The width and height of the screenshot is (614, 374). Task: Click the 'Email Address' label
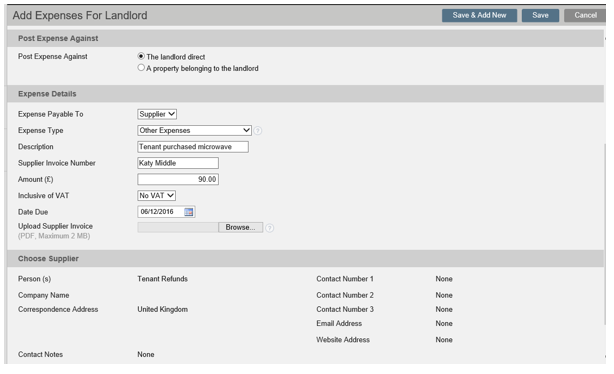[x=339, y=323]
